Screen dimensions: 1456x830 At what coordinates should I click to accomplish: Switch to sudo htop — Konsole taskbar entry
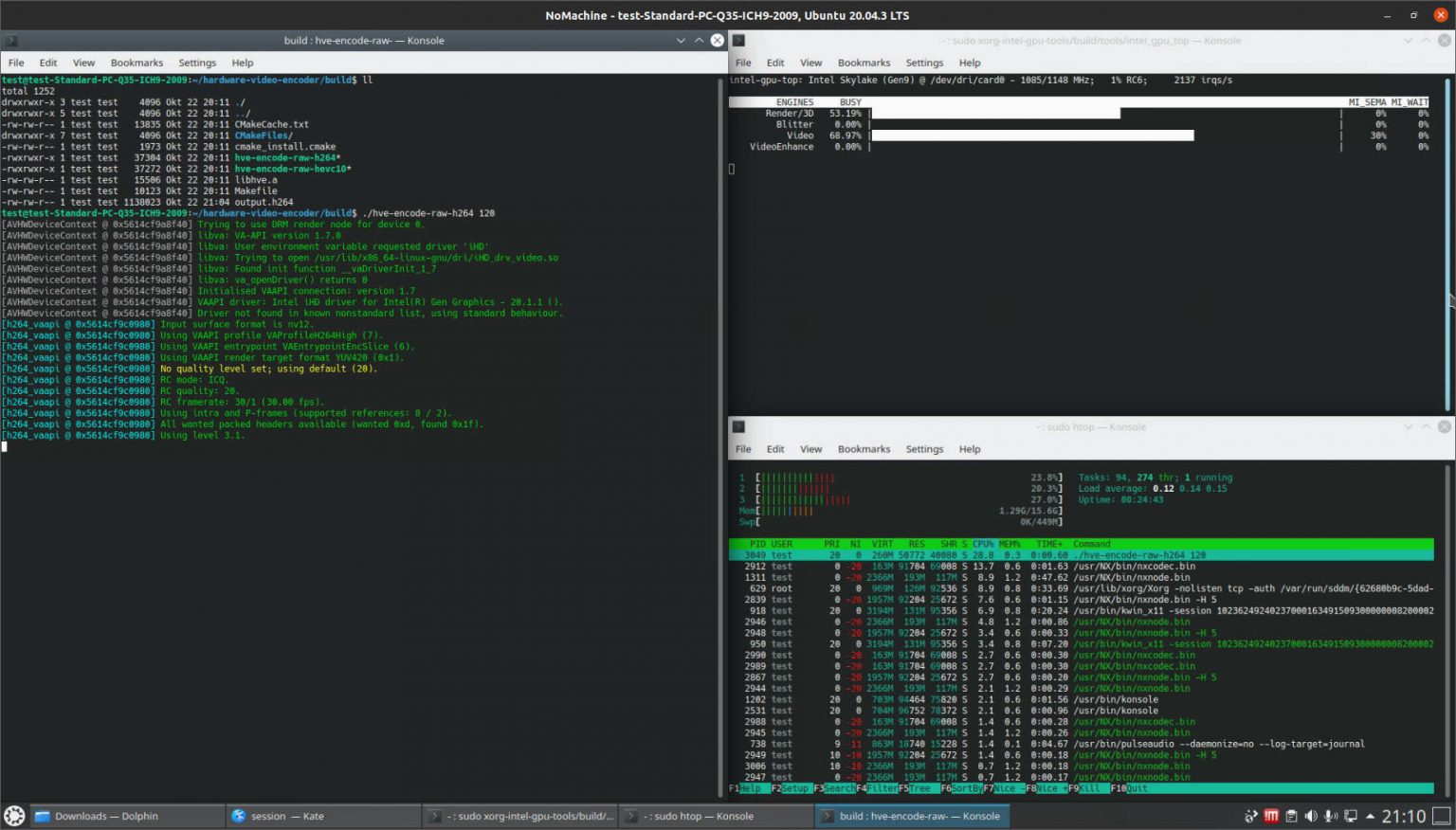click(x=716, y=816)
